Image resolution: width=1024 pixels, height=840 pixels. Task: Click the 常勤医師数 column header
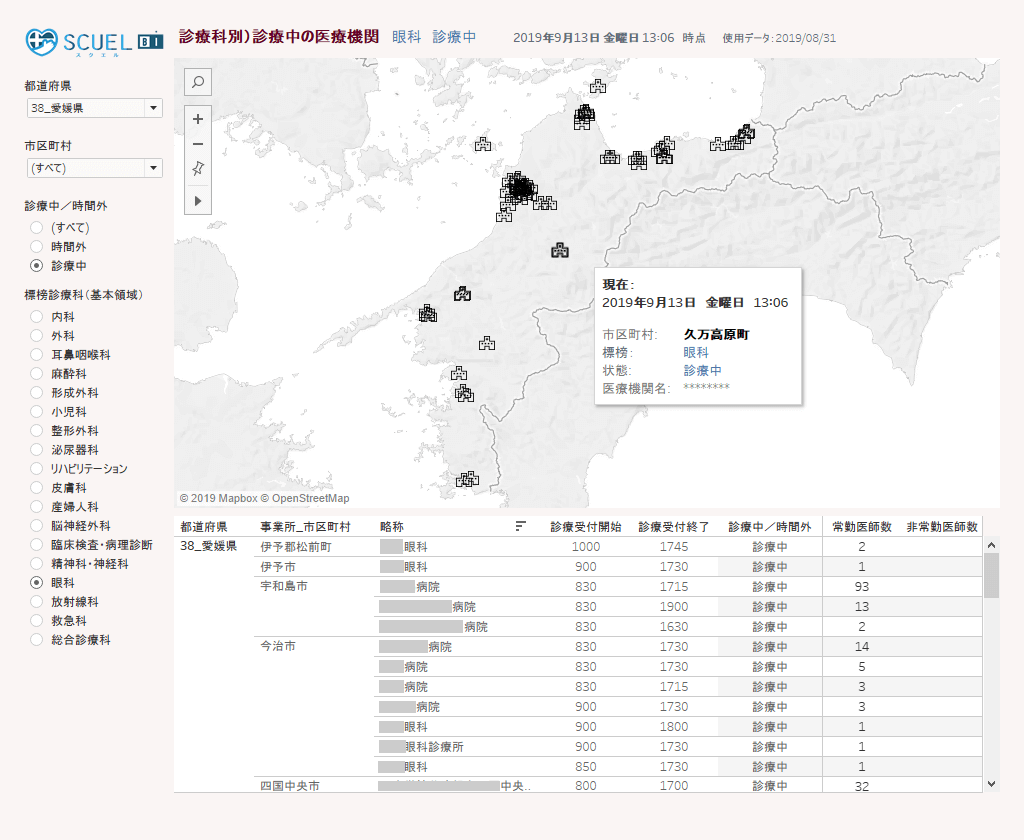point(862,526)
